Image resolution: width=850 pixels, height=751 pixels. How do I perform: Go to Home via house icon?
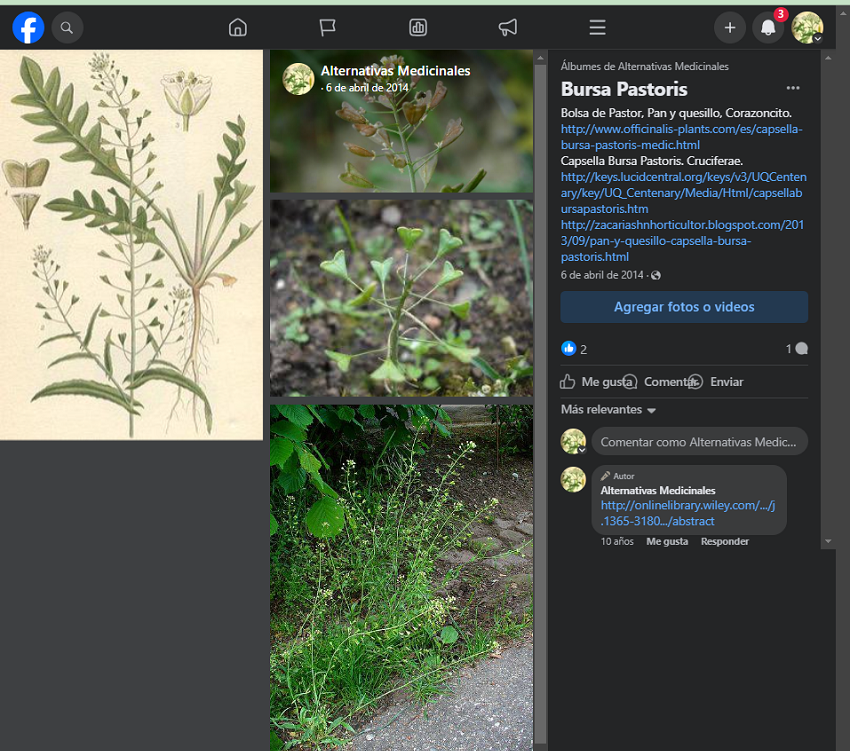click(238, 28)
